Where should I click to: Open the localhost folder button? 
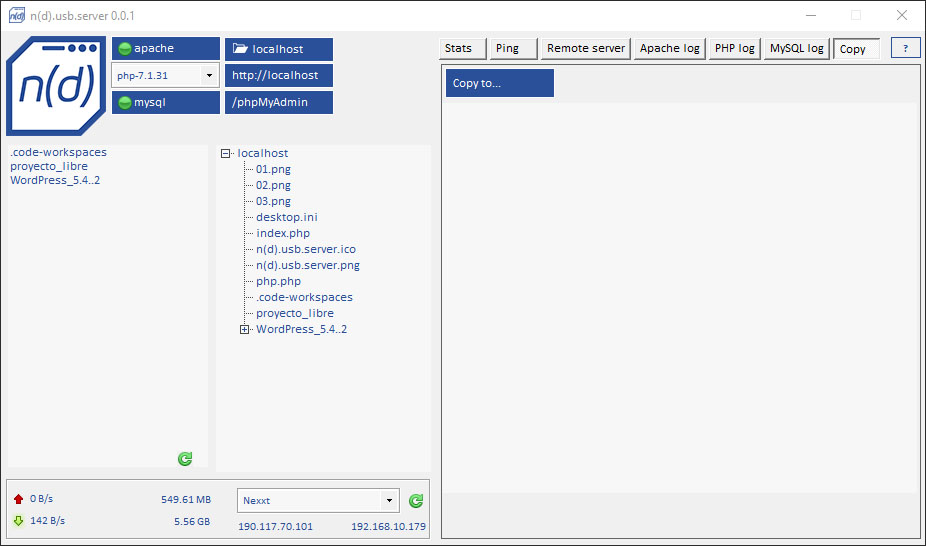279,49
